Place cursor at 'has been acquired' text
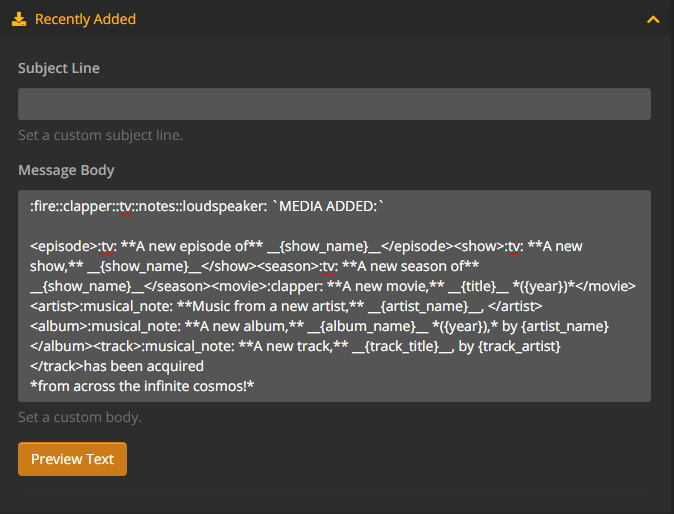Image resolution: width=674 pixels, height=514 pixels. tap(144, 366)
